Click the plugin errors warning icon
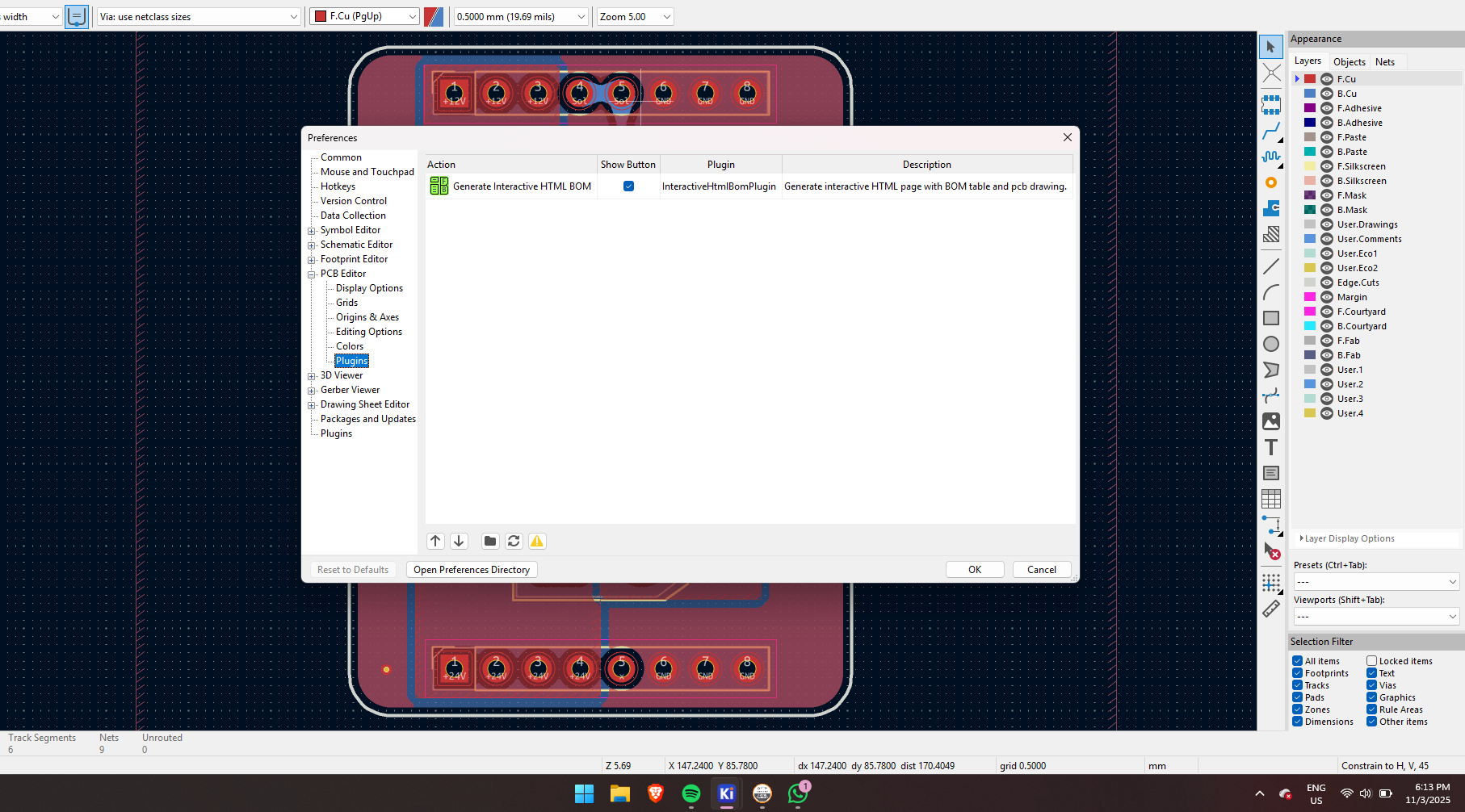 (537, 541)
